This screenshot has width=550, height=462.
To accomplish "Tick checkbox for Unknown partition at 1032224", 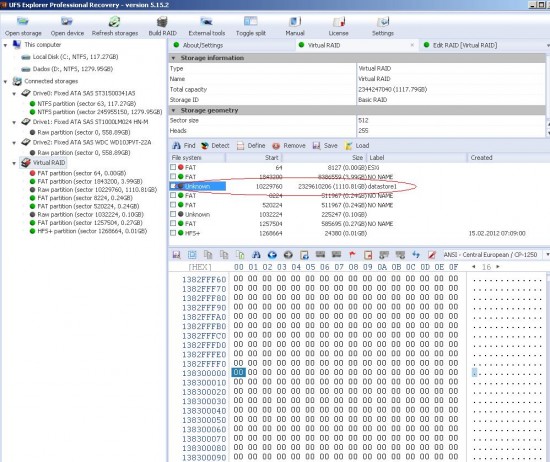I will click(173, 214).
